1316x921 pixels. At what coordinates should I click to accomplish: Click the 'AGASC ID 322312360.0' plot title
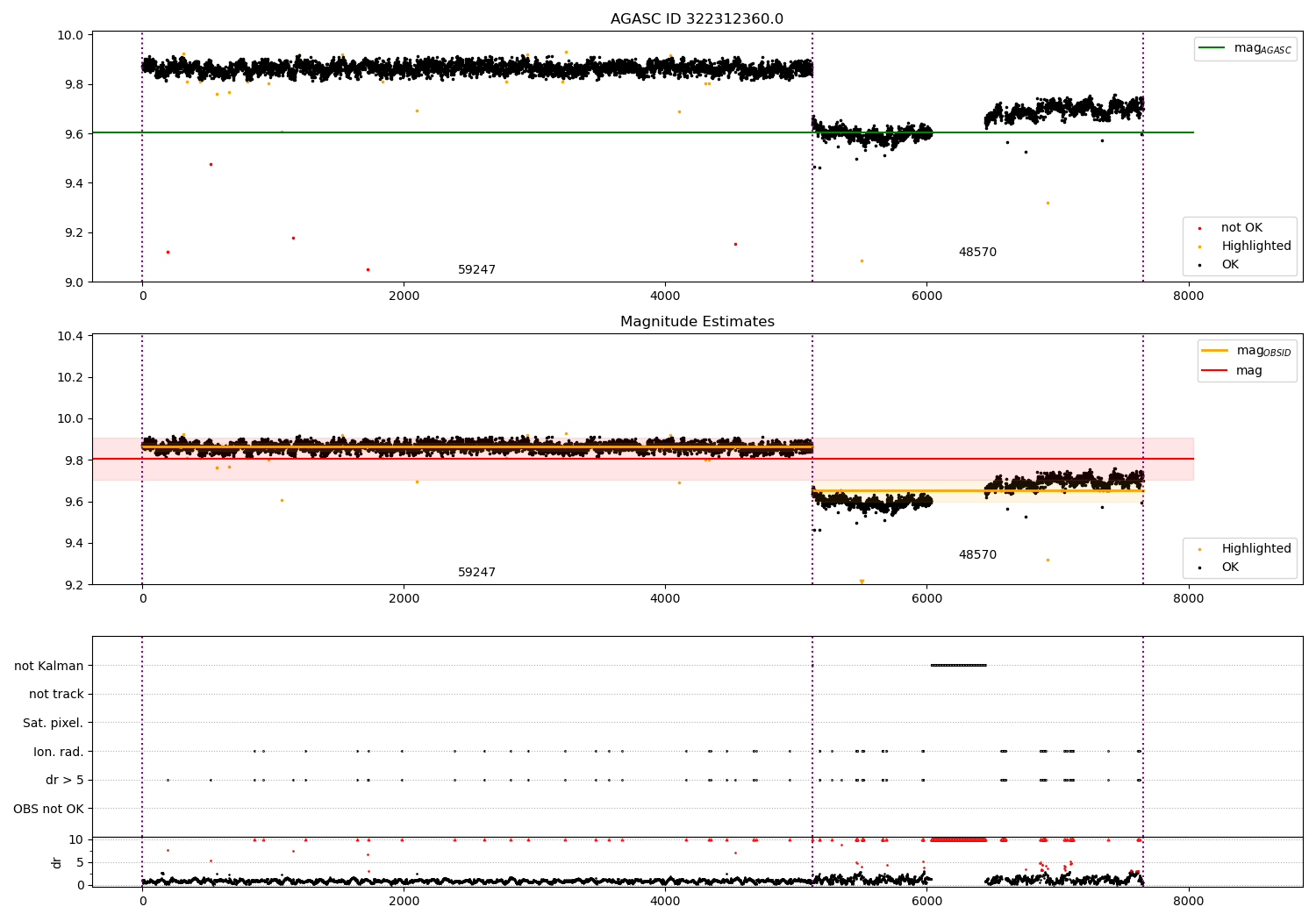(697, 19)
